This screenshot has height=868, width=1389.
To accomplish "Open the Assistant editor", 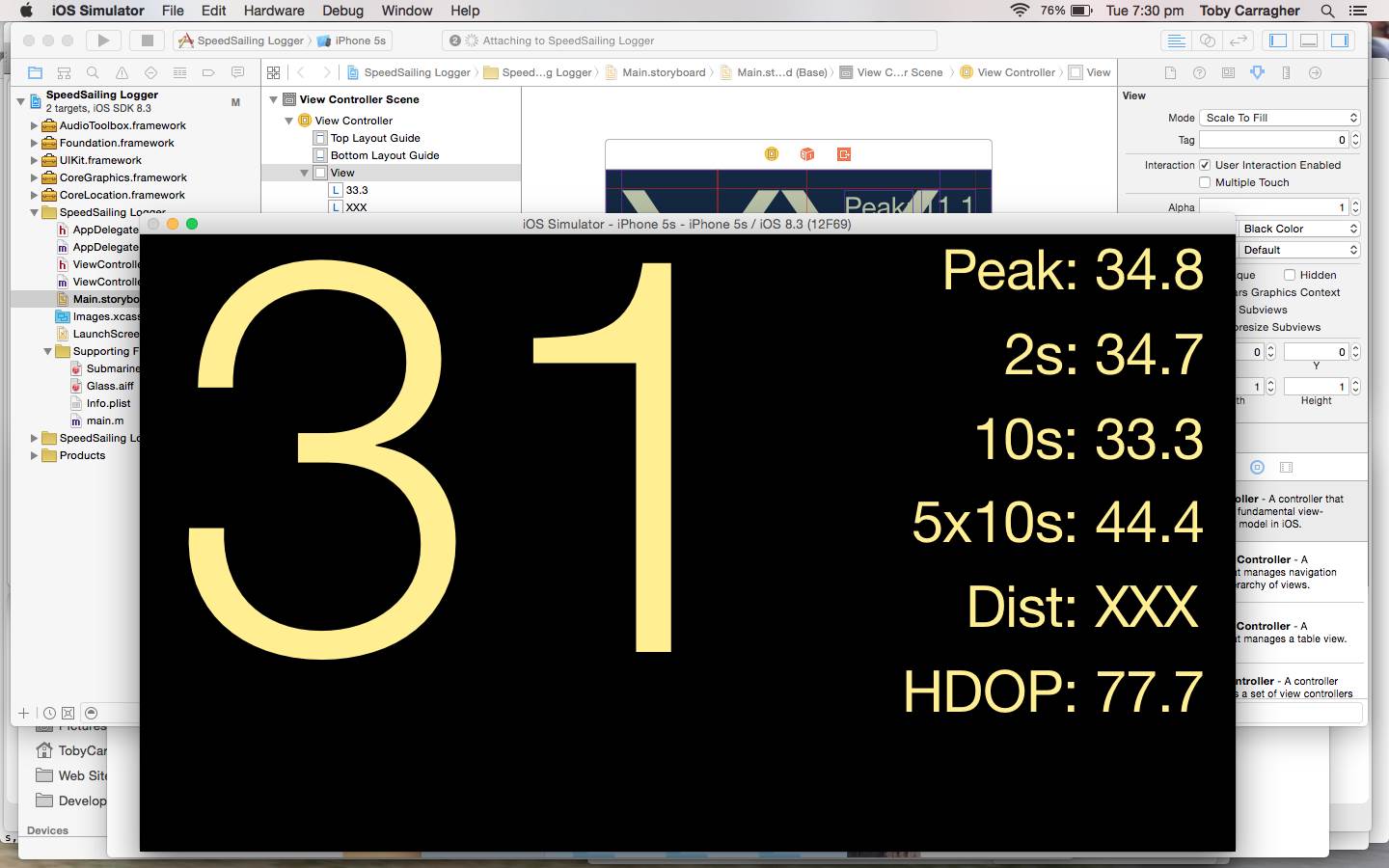I will coord(1208,41).
